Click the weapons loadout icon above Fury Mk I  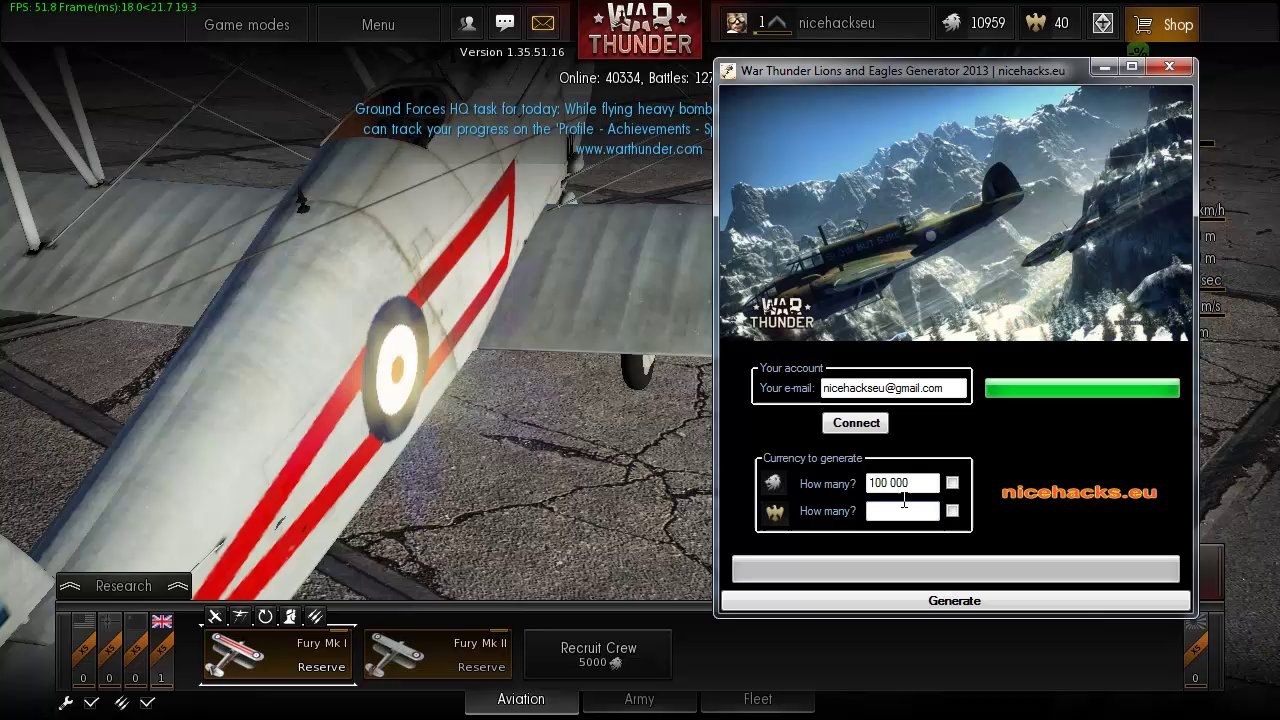click(240, 617)
